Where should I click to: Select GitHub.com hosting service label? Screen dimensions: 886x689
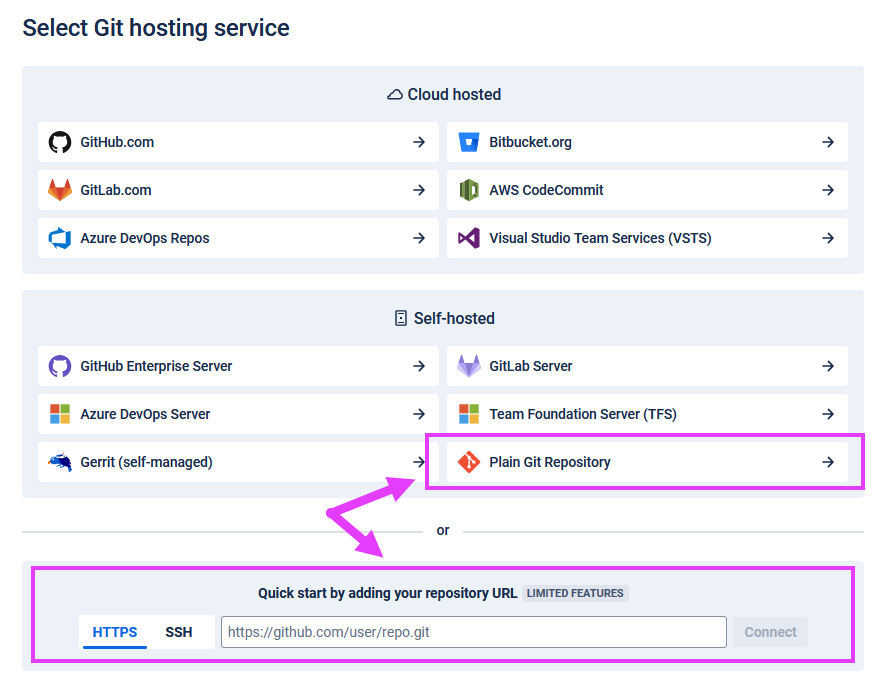[117, 142]
